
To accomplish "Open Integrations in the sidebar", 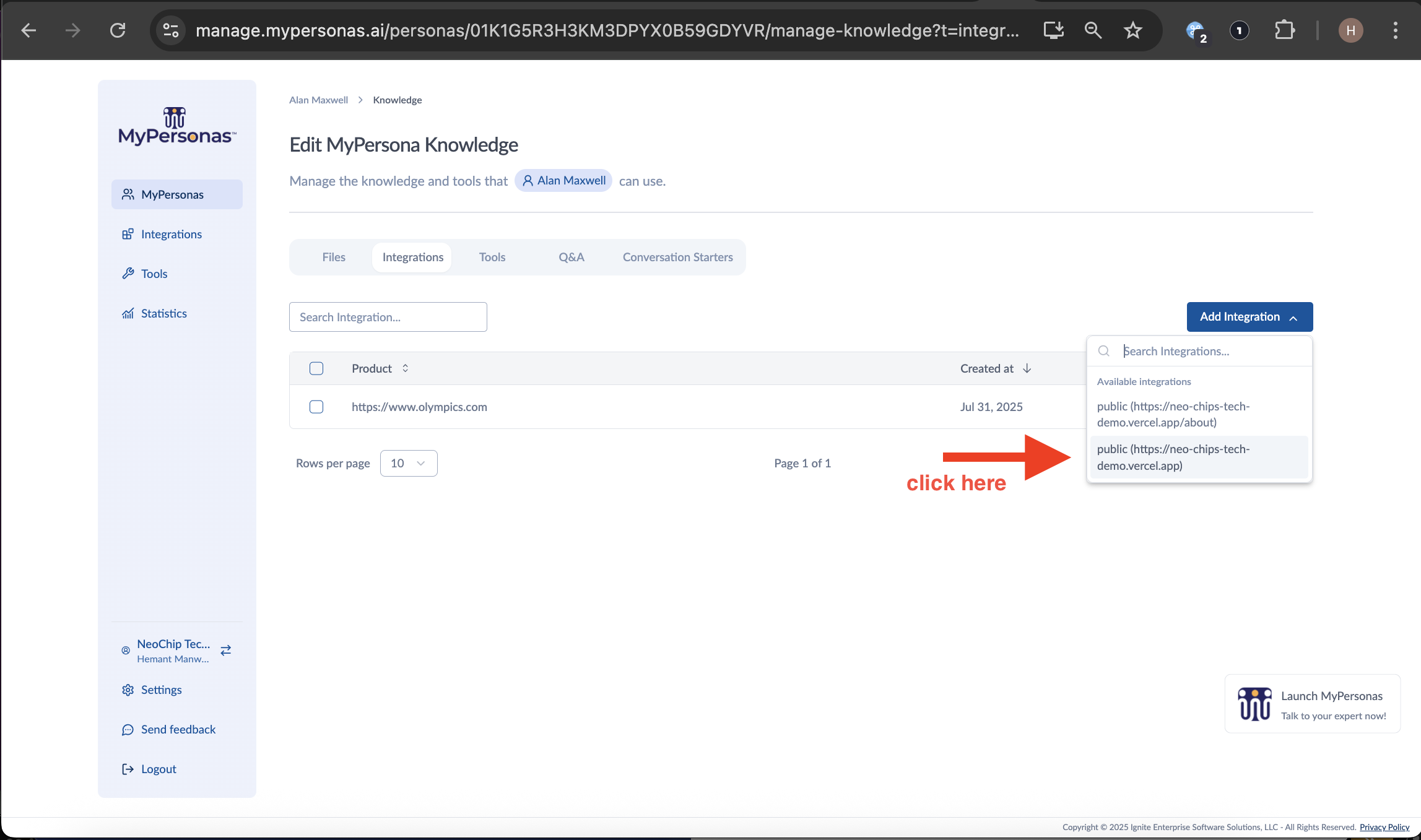I will click(x=177, y=234).
